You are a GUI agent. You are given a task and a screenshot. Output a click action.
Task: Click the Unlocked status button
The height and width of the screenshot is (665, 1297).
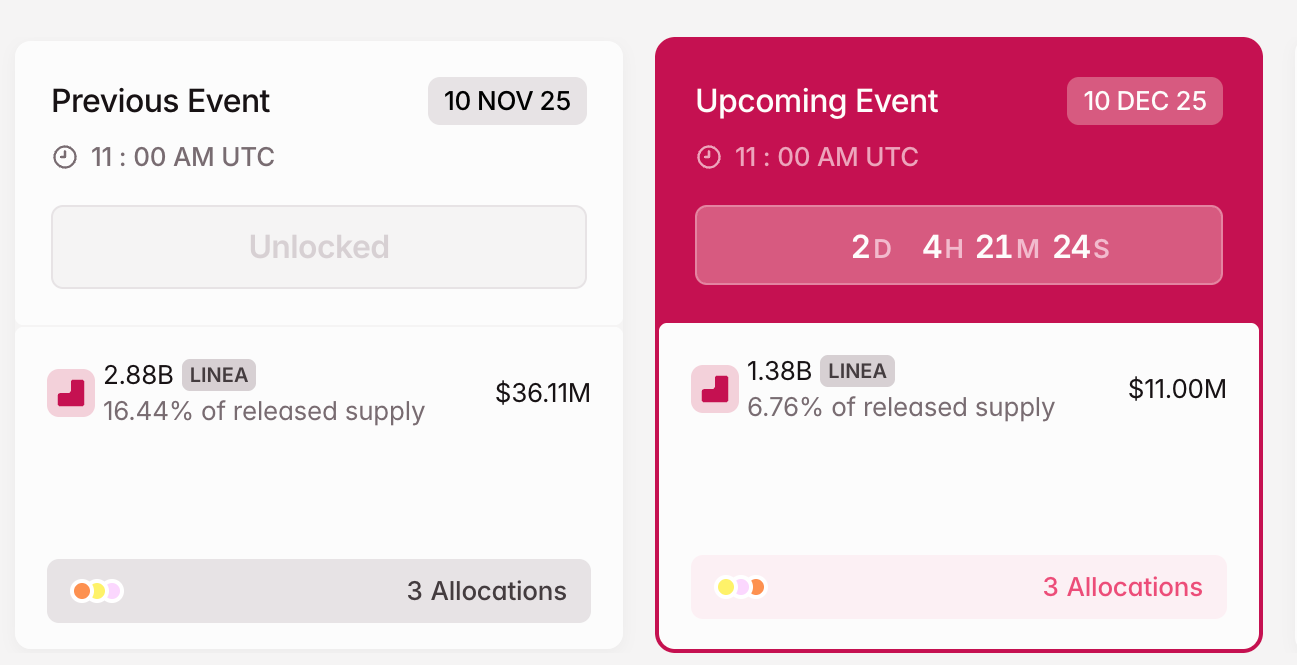[319, 247]
